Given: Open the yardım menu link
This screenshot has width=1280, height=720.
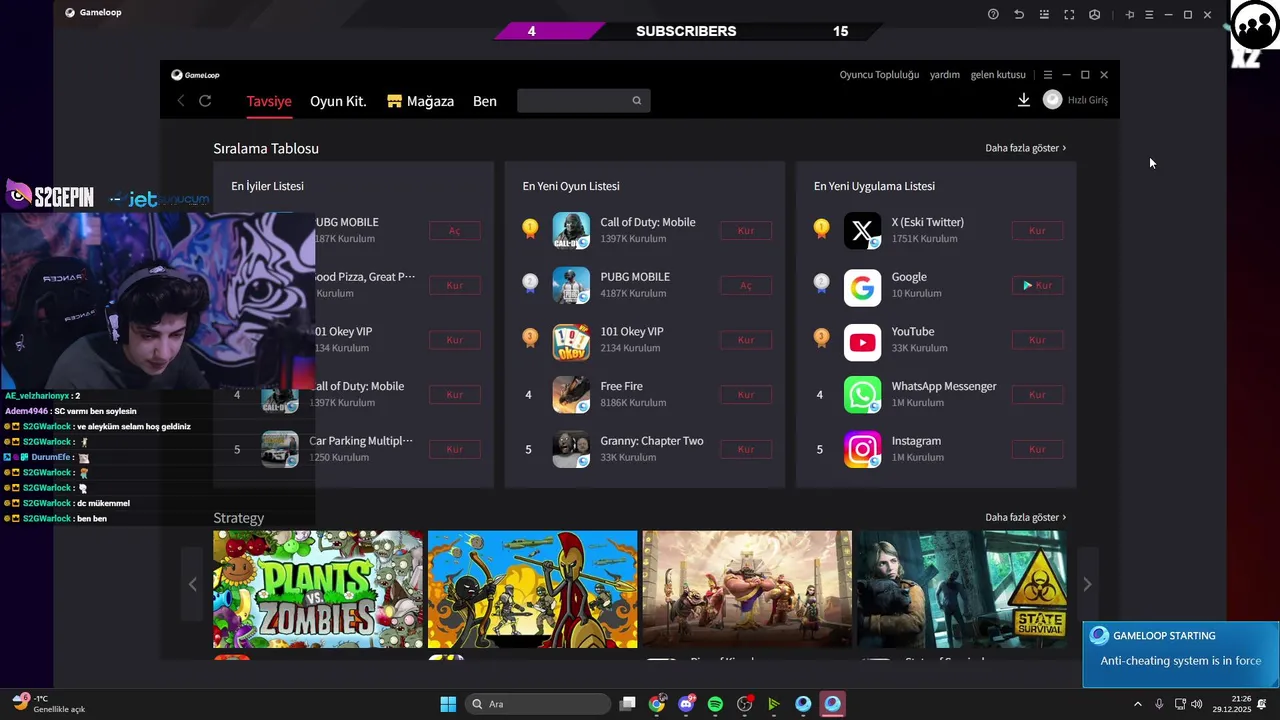Looking at the screenshot, I should [945, 75].
